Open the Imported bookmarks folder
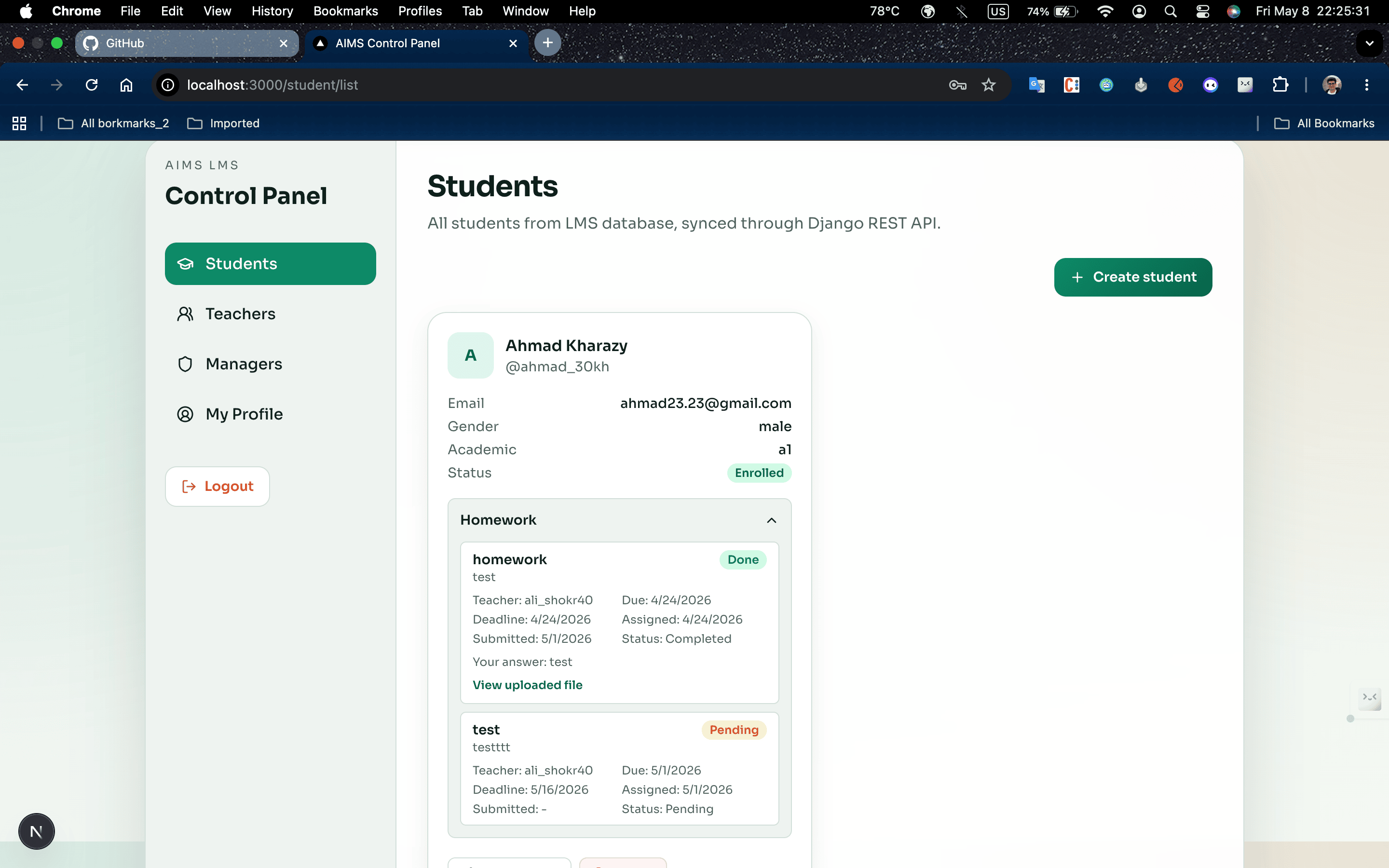Viewport: 1389px width, 868px height. point(223,123)
